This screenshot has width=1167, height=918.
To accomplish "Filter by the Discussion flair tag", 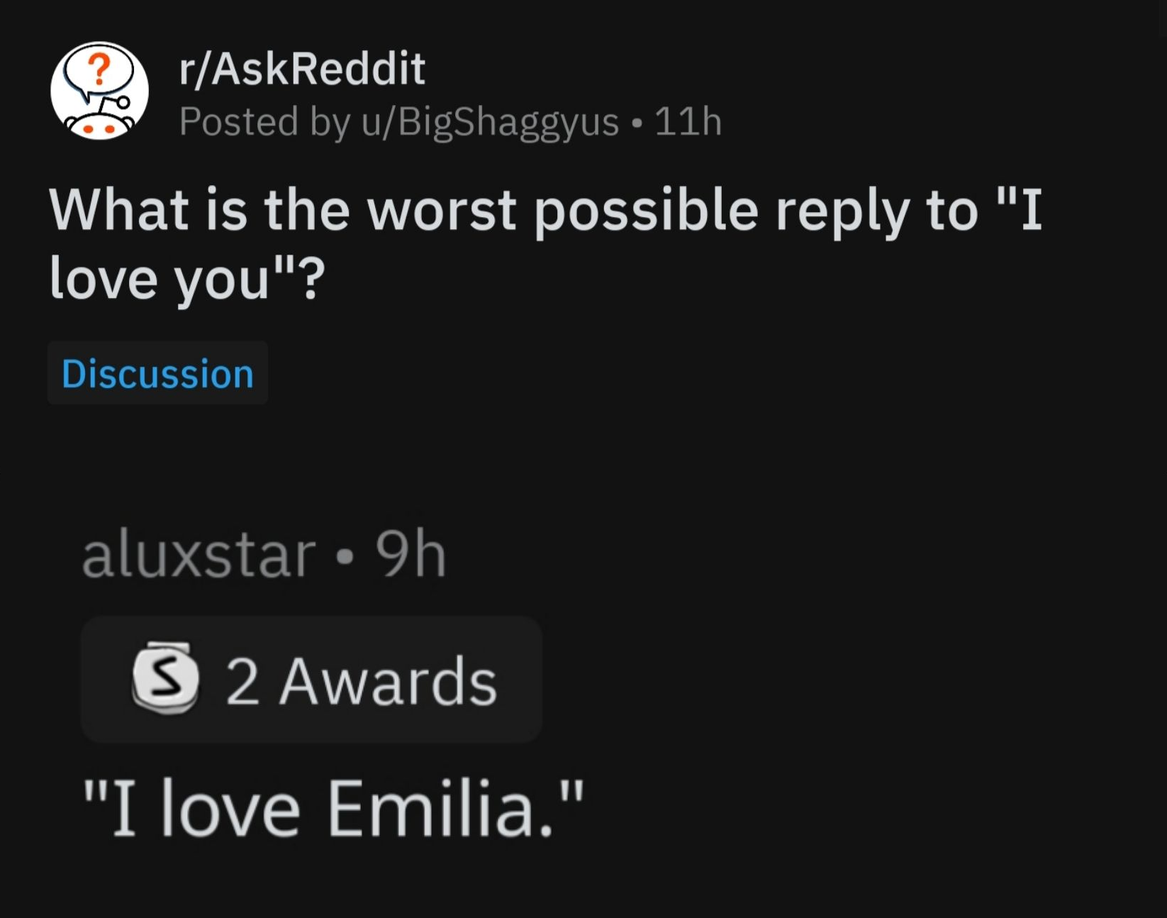I will tap(158, 373).
